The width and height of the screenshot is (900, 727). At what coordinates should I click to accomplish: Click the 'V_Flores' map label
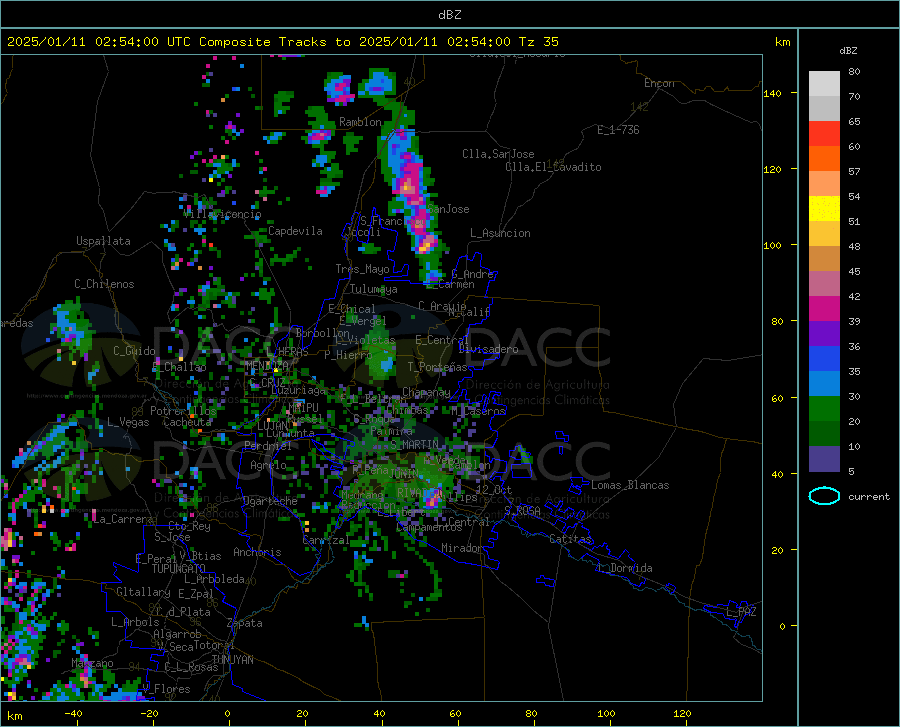point(167,689)
